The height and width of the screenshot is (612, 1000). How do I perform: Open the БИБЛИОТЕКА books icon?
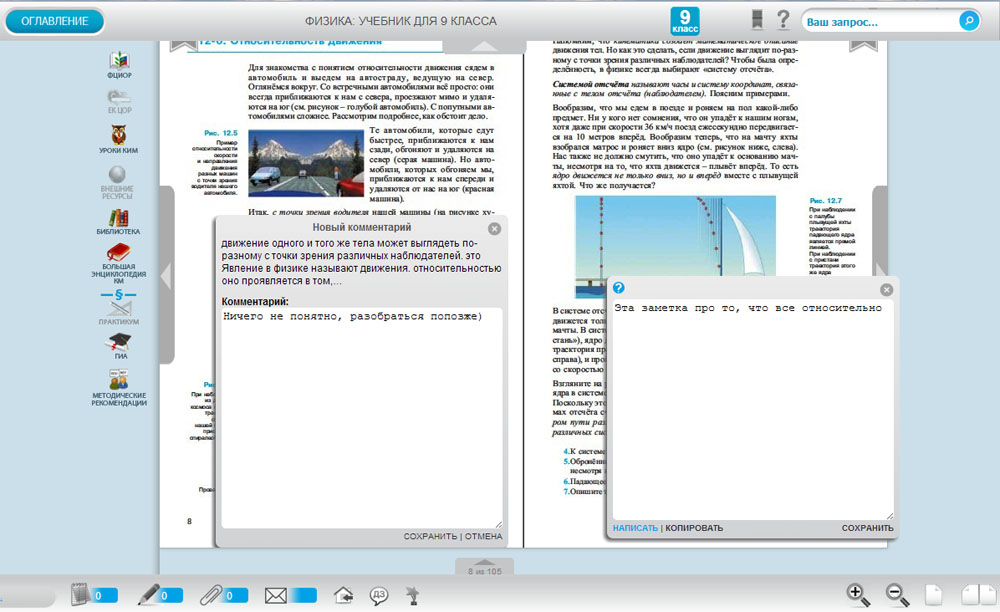point(119,219)
